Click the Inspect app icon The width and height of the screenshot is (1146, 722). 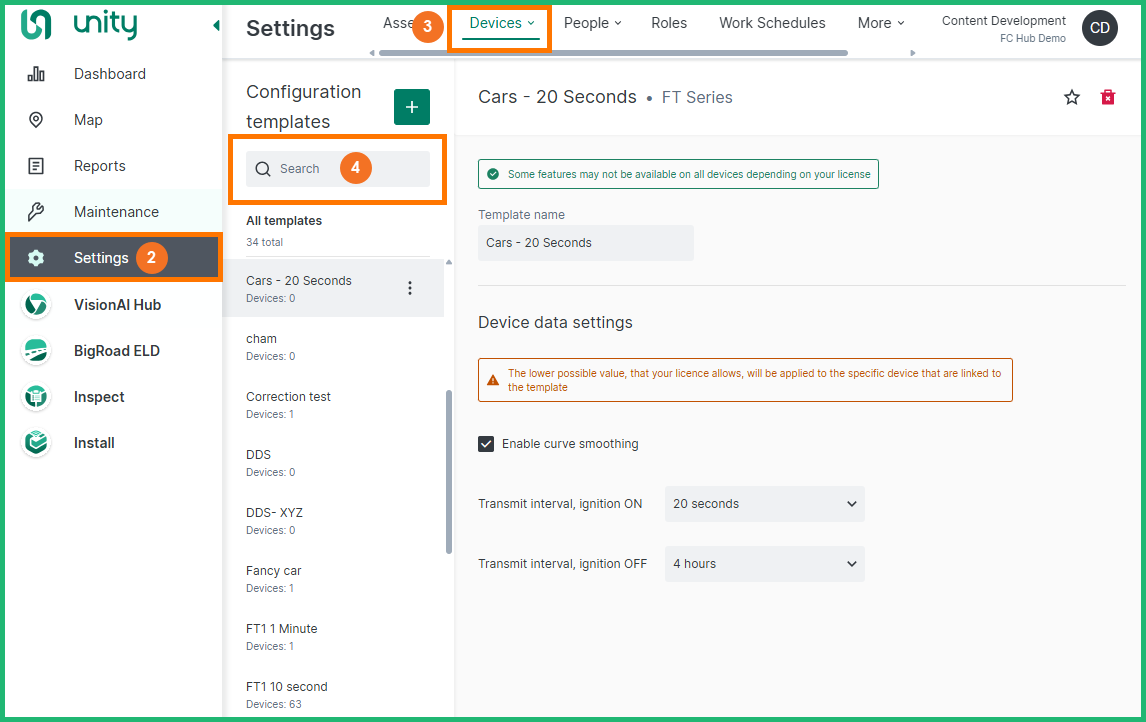click(x=36, y=397)
